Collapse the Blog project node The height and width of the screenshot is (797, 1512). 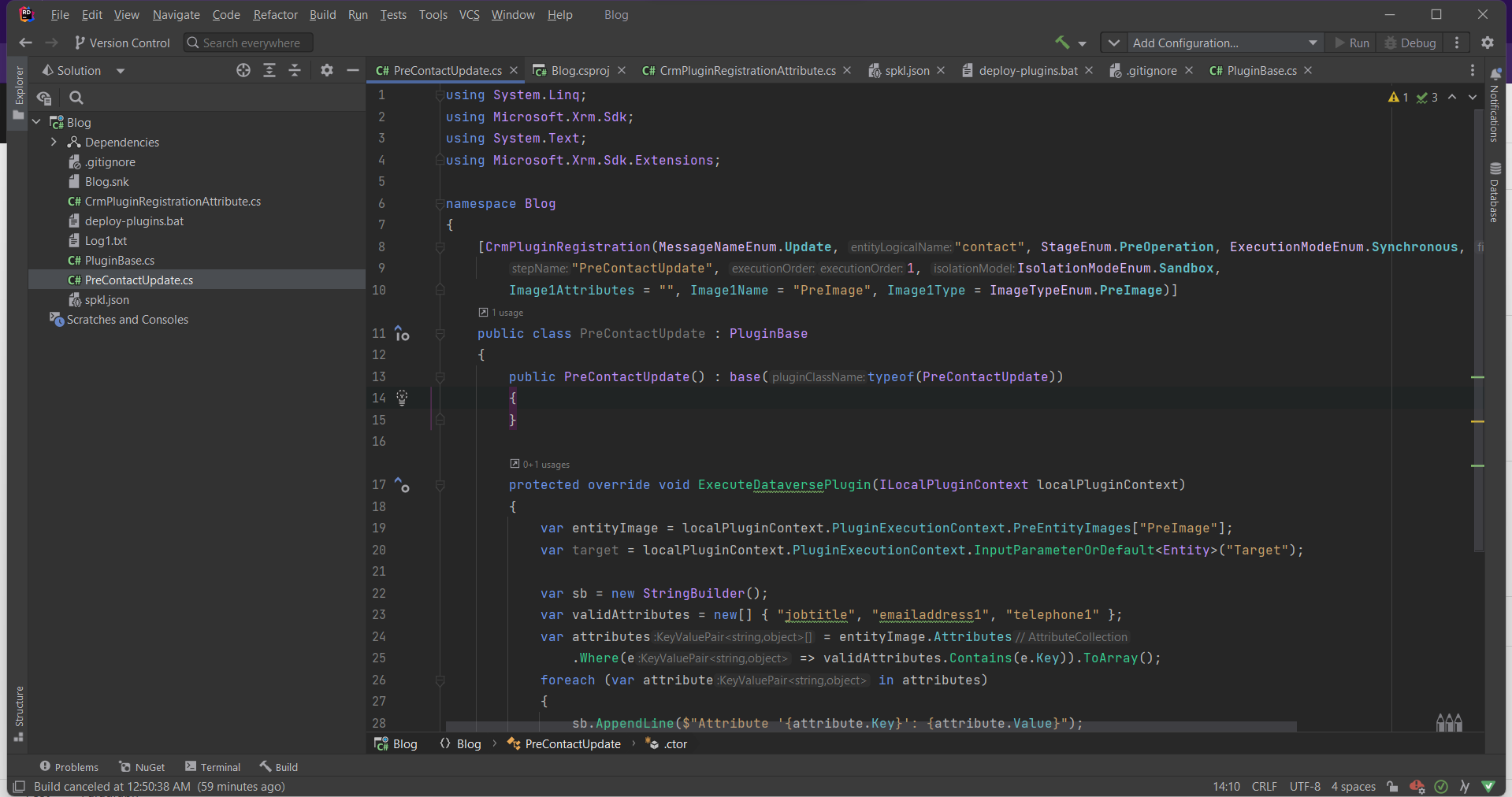(36, 122)
